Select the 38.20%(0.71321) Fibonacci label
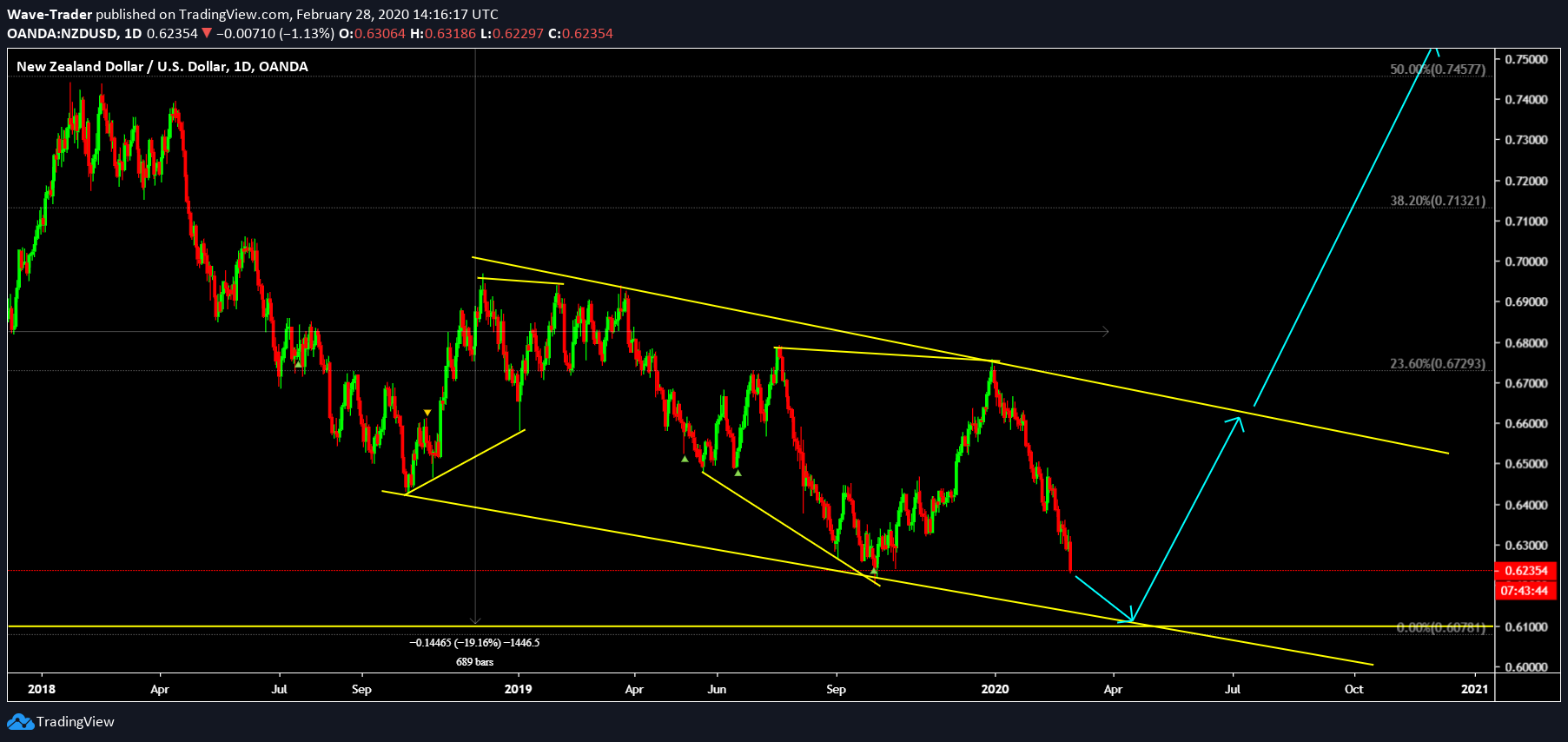The image size is (1568, 742). pyautogui.click(x=1438, y=200)
